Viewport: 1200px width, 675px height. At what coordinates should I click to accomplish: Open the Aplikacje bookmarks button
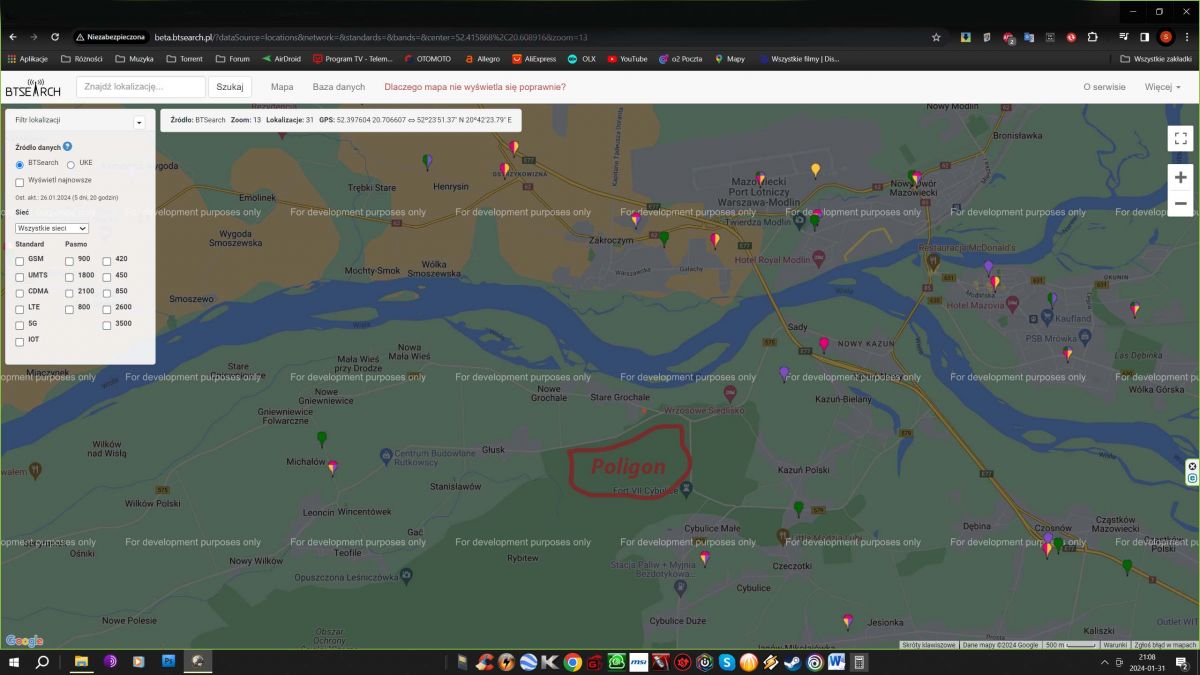[x=28, y=59]
